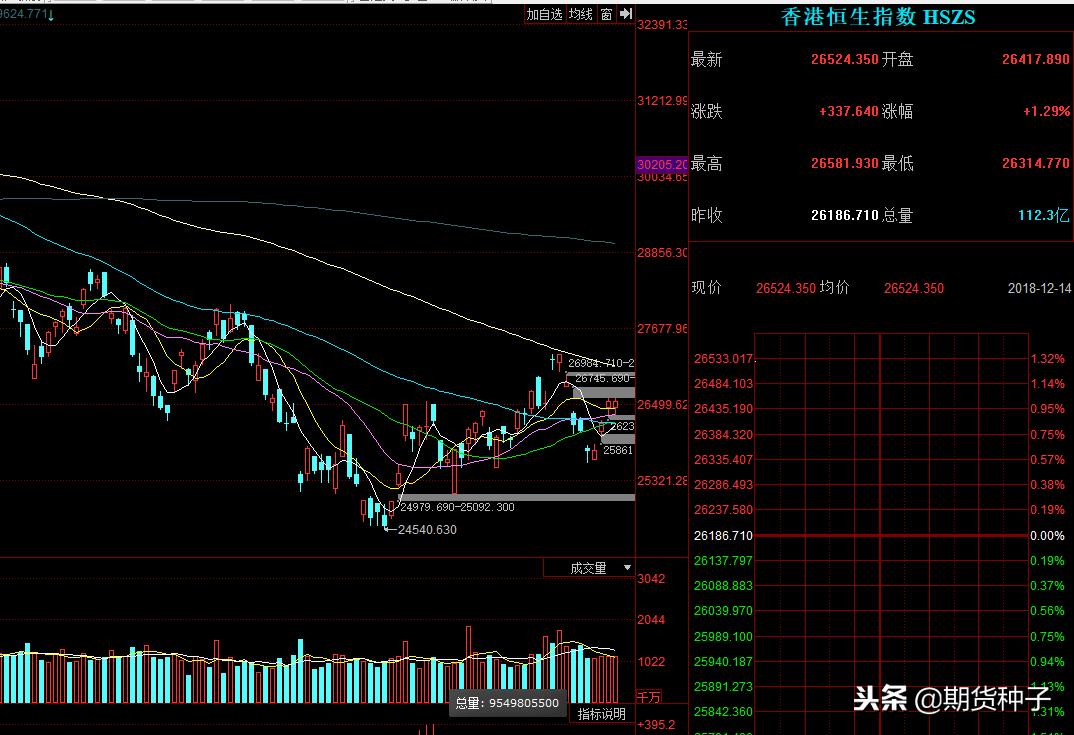Click the 加自选 add-to-watchlist button
Image resolution: width=1074 pixels, height=735 pixels.
coord(545,14)
